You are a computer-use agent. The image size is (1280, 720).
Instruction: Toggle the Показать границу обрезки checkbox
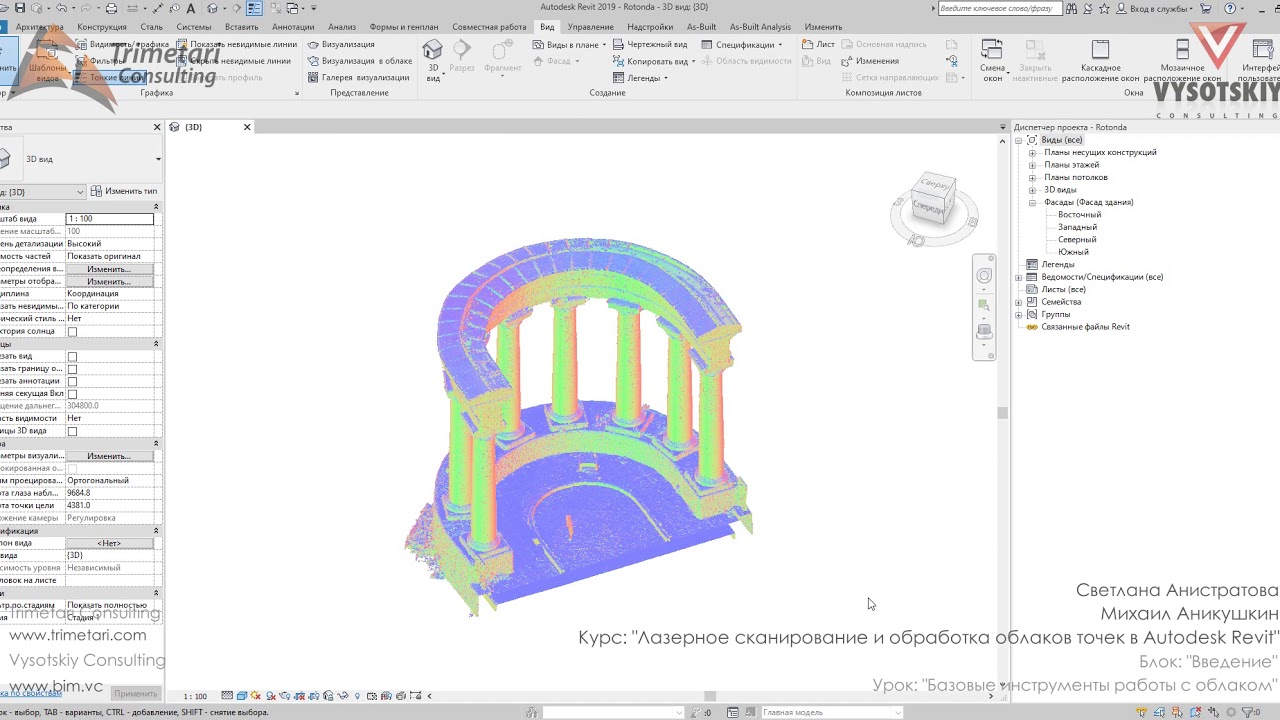72,369
